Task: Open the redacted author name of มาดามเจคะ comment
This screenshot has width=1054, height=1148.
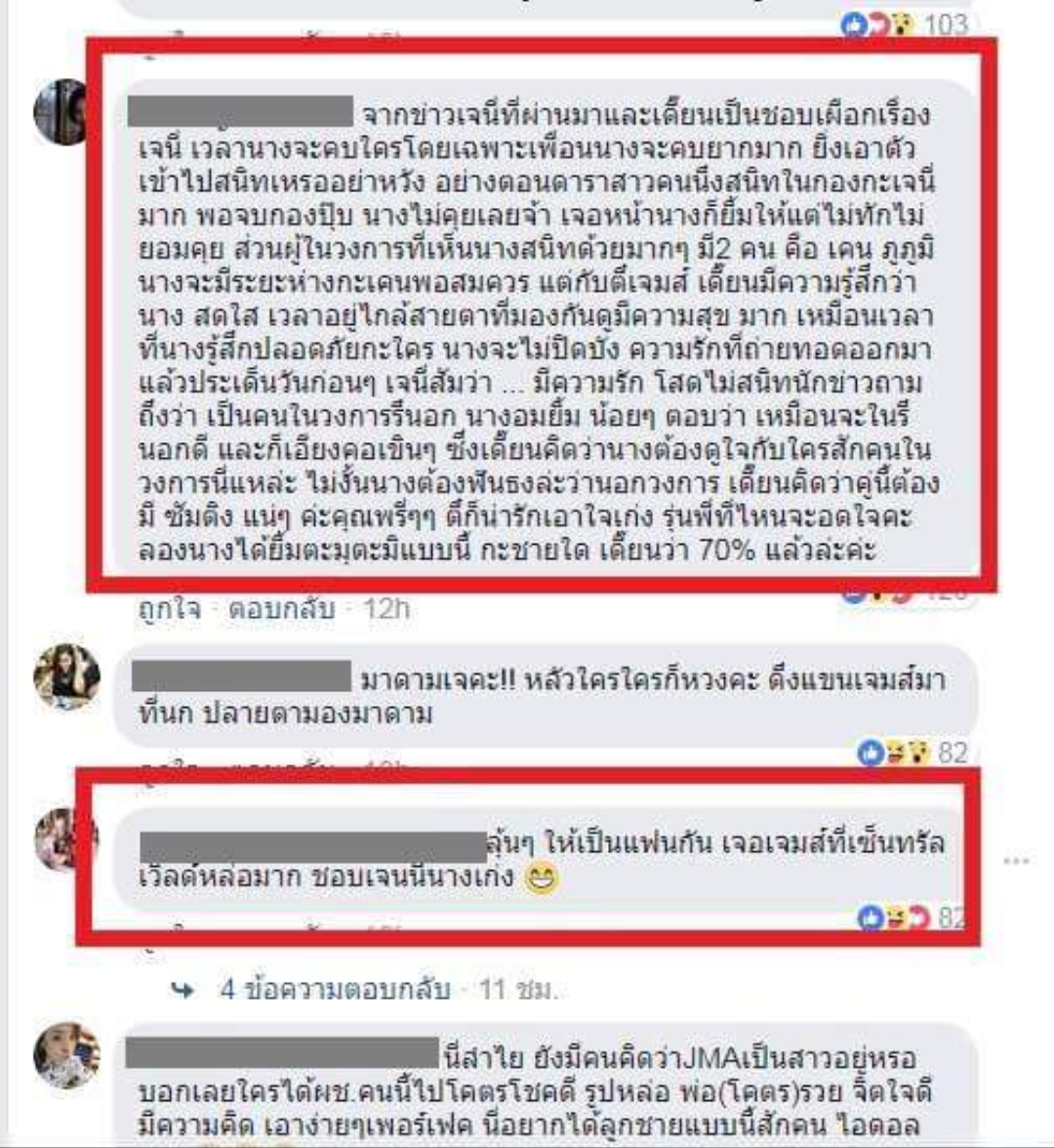Action: tap(242, 676)
